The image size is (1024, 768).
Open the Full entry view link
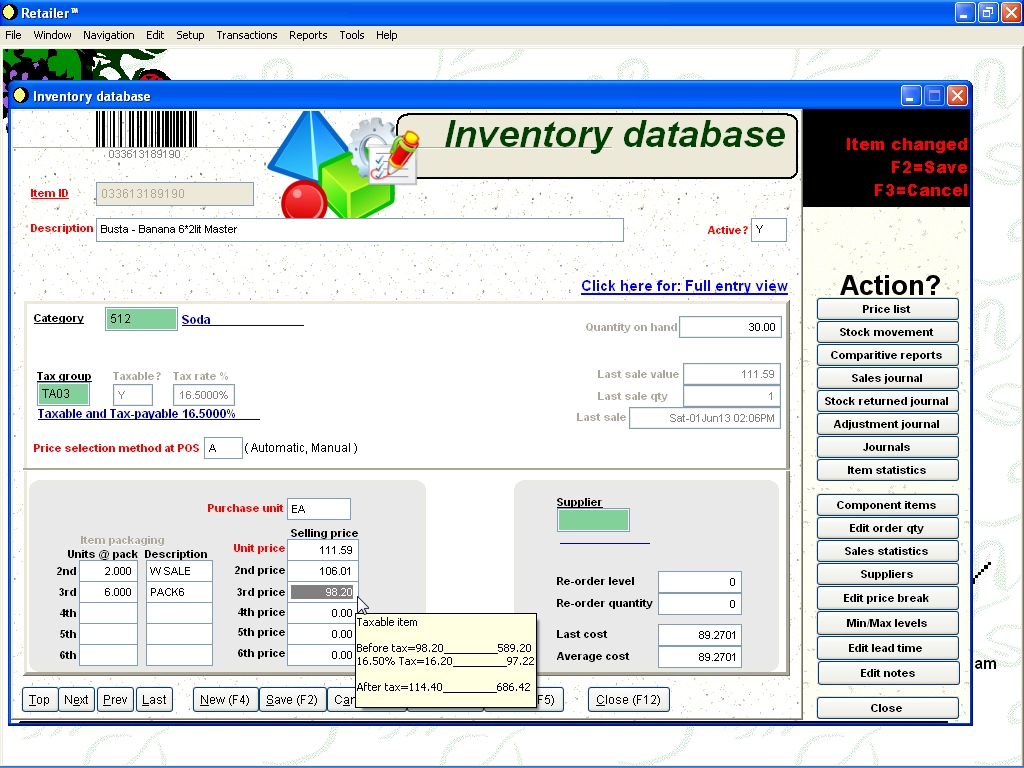click(x=684, y=286)
